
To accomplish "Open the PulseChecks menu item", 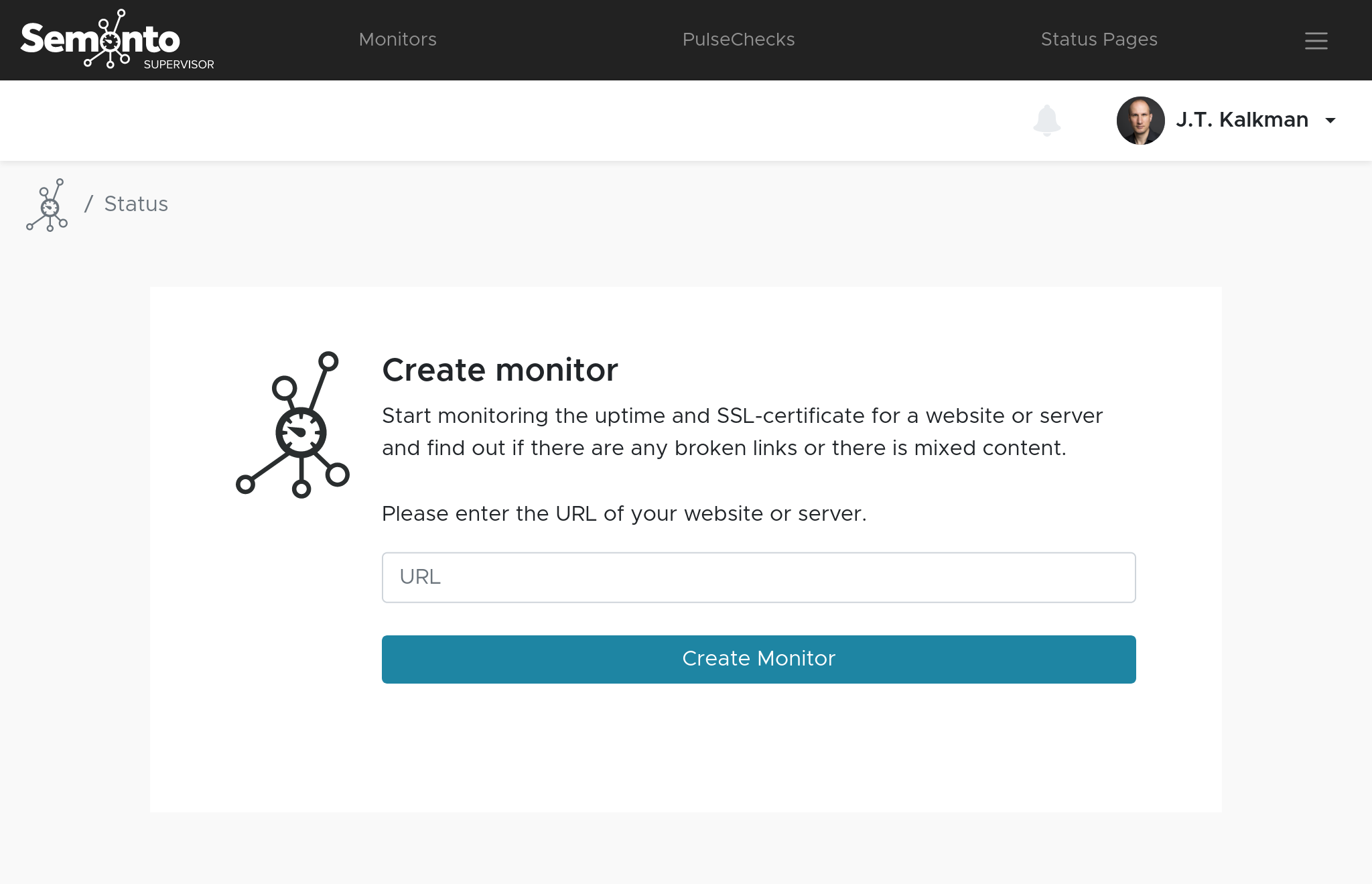I will point(738,40).
